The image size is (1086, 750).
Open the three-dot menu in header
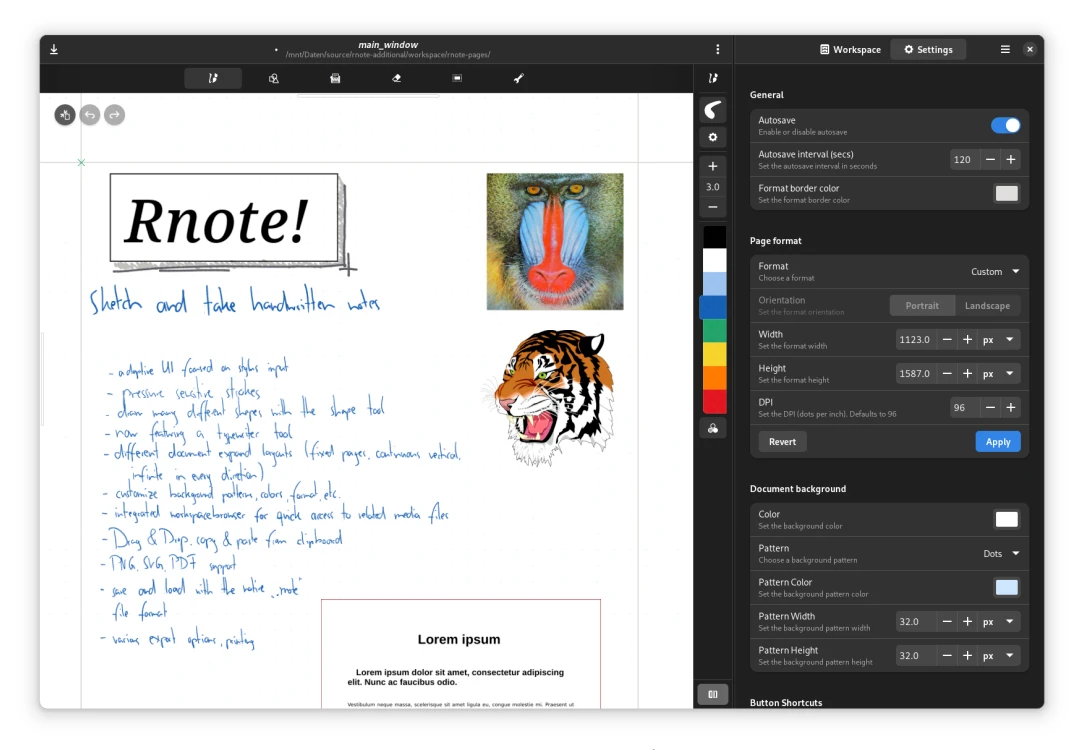(717, 49)
